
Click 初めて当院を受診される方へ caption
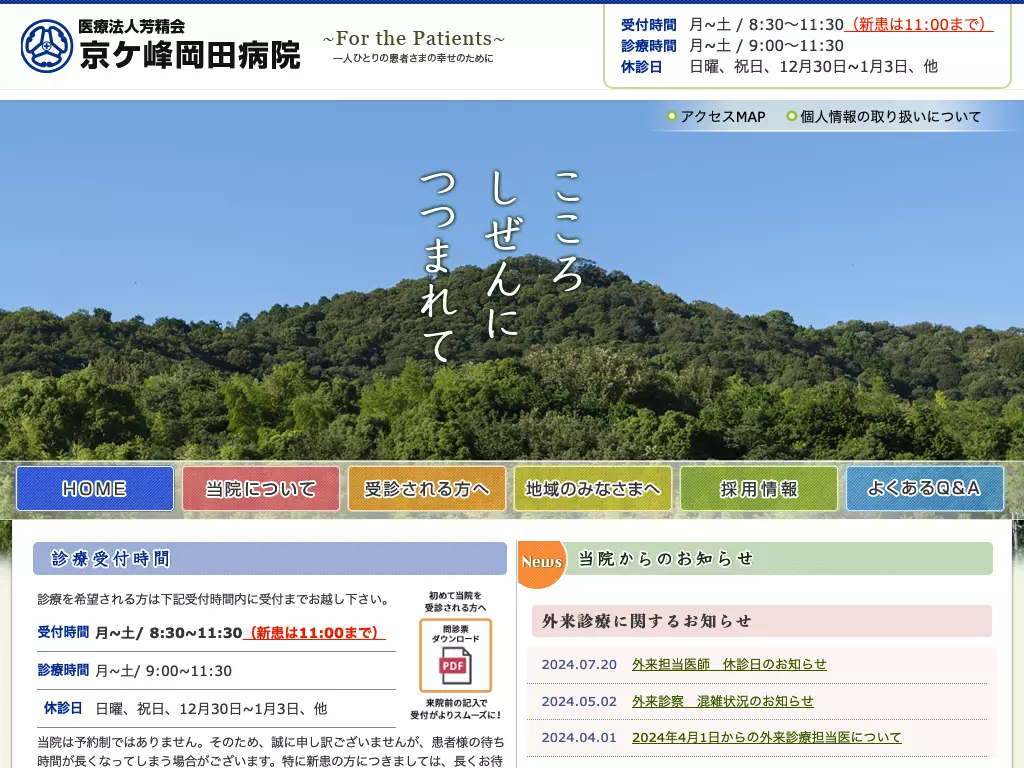[455, 601]
